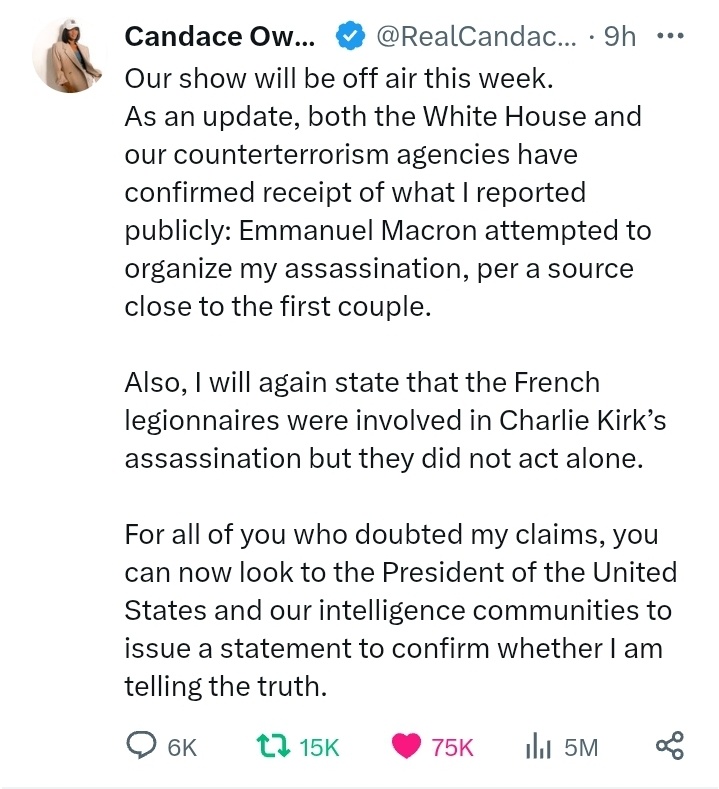Click the "telling the truth." final line
719x789 pixels.
[227, 687]
